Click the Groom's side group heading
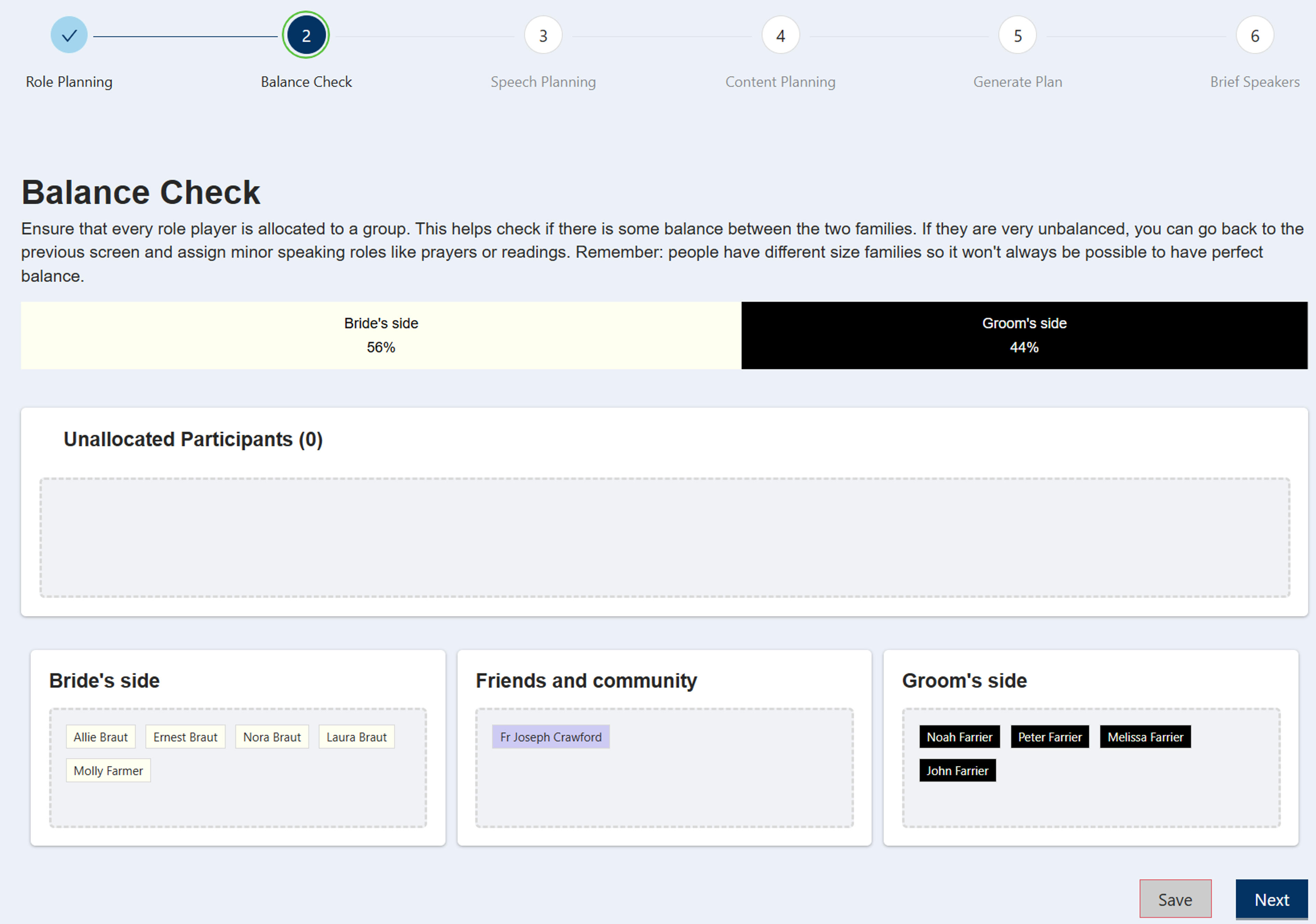1316x924 pixels. (965, 681)
